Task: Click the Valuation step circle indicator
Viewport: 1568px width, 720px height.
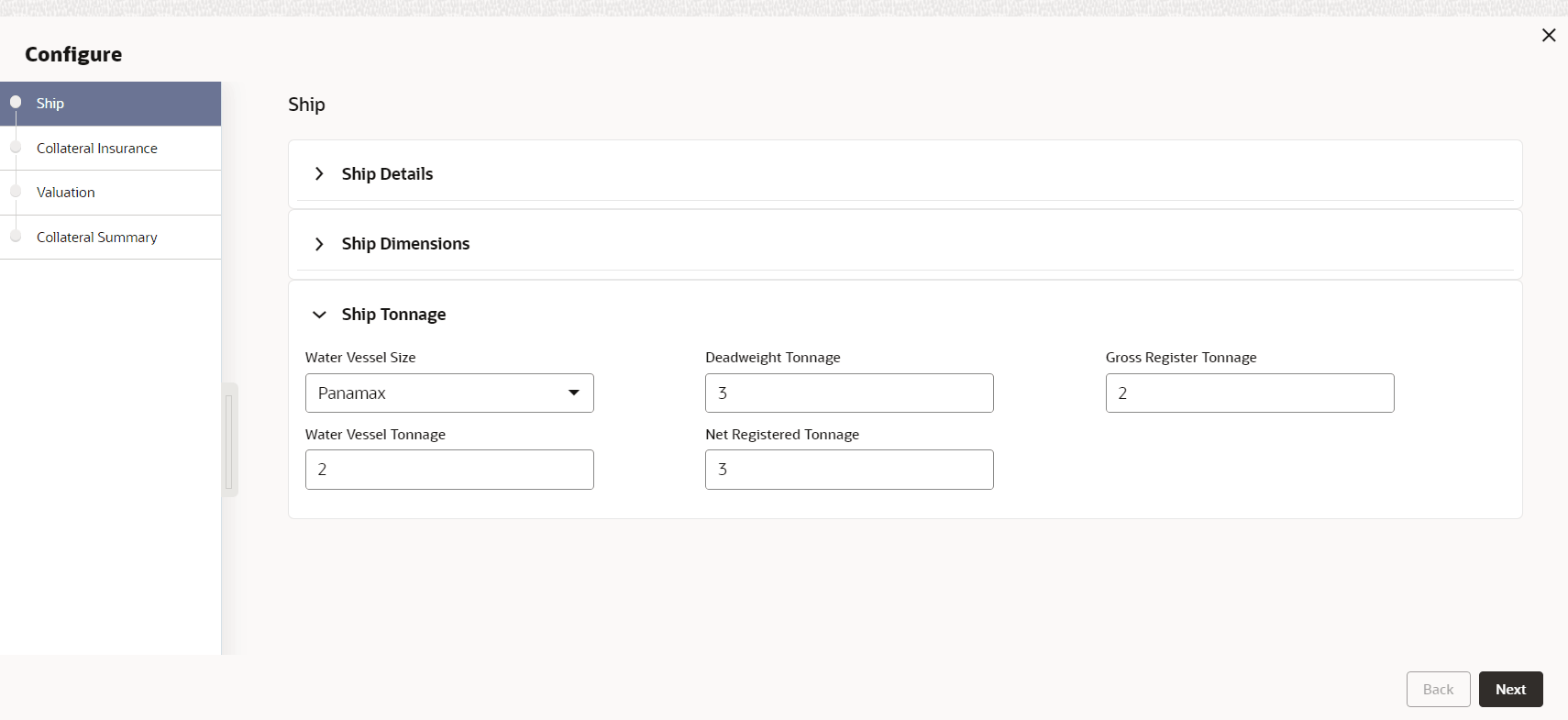Action: (x=16, y=191)
